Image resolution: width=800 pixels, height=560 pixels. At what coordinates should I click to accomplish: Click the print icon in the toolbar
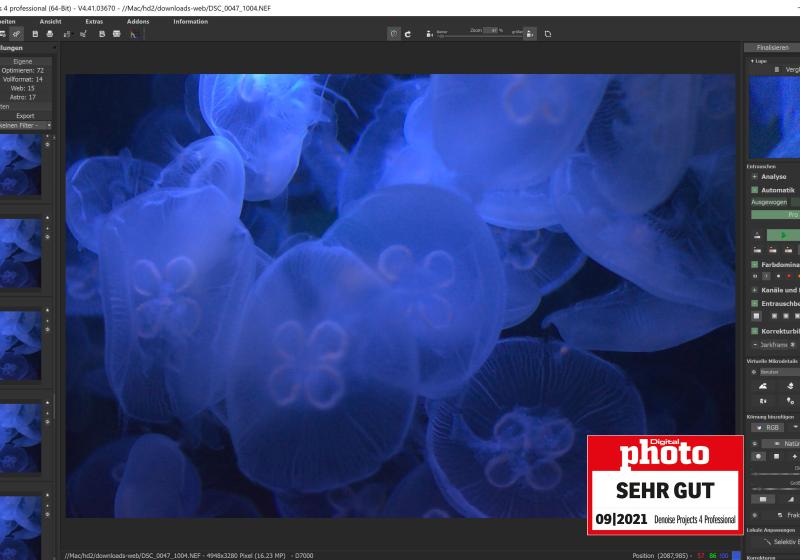click(50, 34)
